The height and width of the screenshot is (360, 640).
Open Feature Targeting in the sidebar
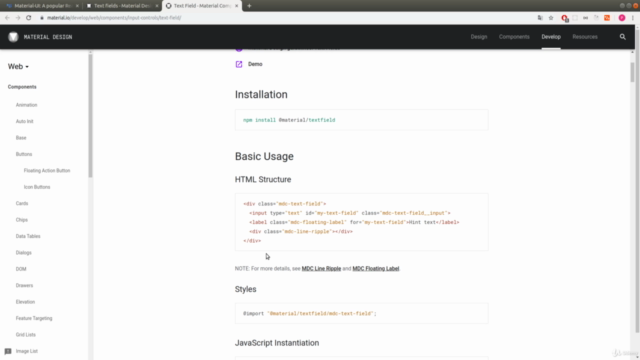pos(34,318)
